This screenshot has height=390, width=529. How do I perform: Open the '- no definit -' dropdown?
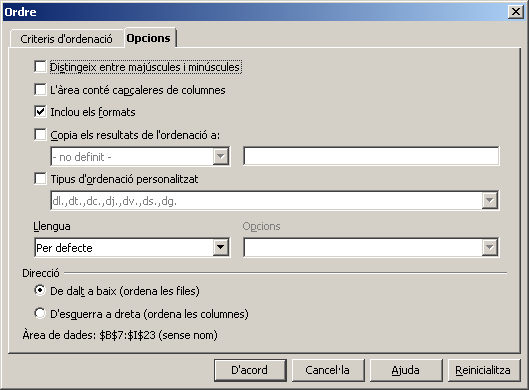click(x=221, y=157)
